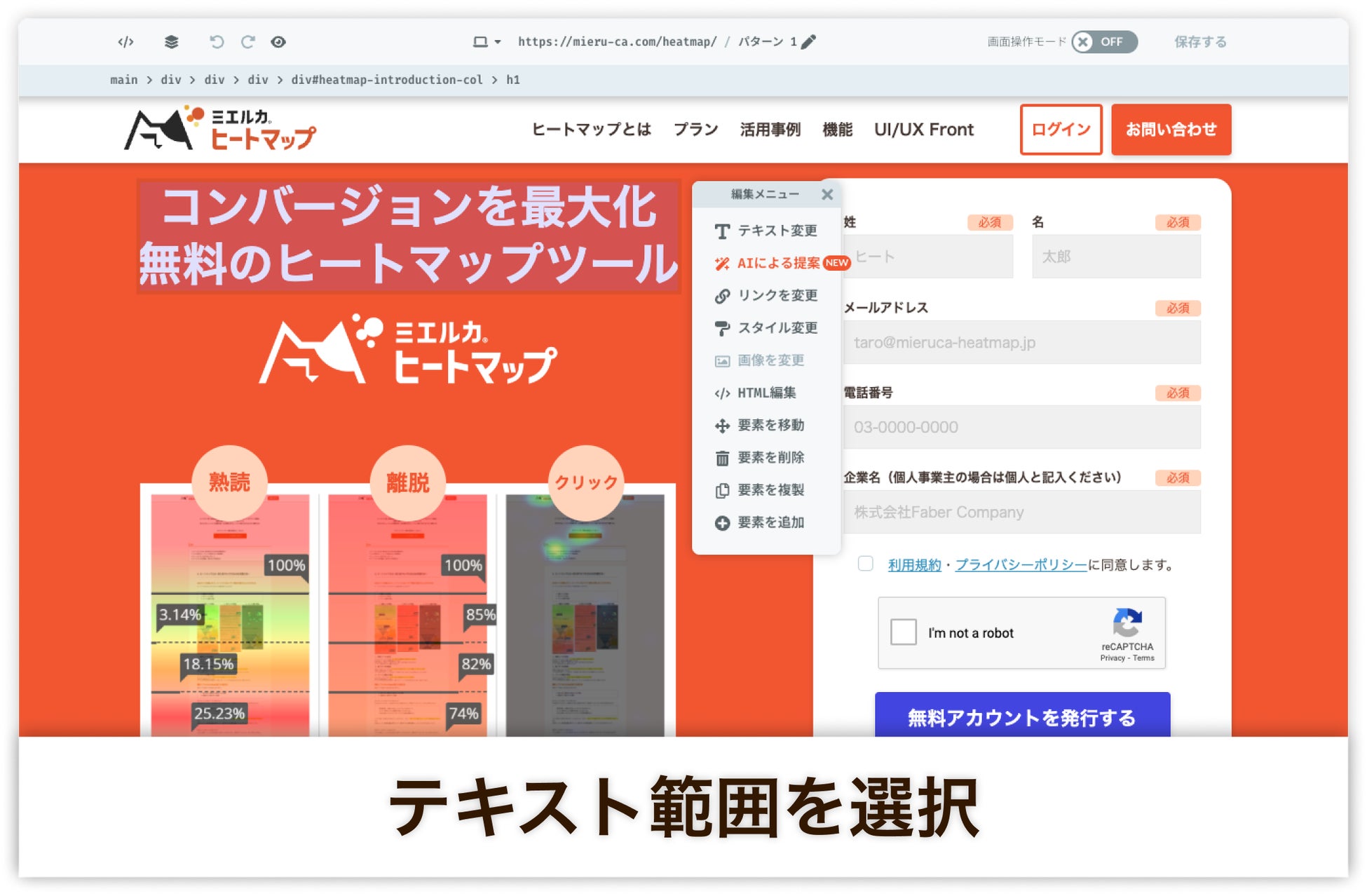Image resolution: width=1367 pixels, height=896 pixels.
Task: Select div#heatmap-introduction-col in breadcrumb
Action: (387, 80)
